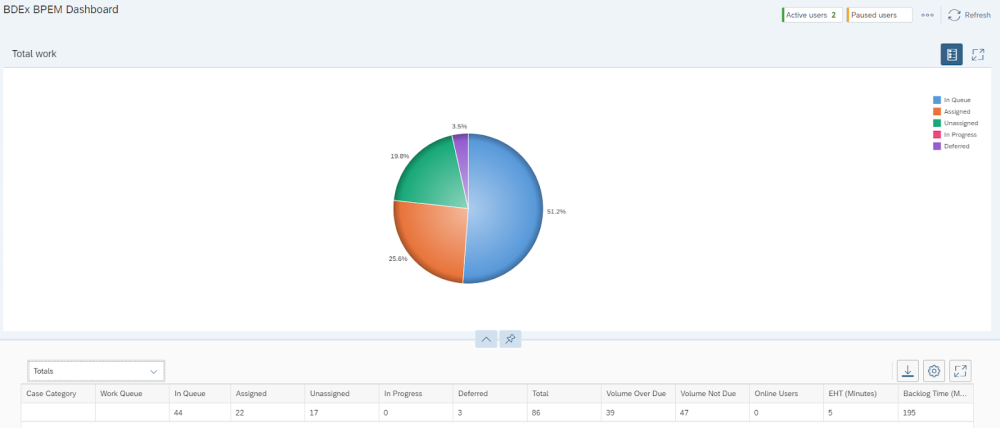This screenshot has width=1000, height=428.
Task: Click the Backlog Time column header
Action: coord(934,394)
